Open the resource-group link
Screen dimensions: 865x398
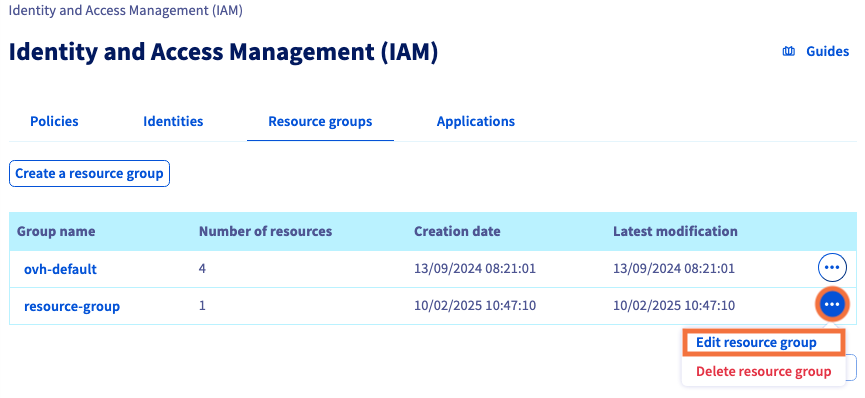72,306
